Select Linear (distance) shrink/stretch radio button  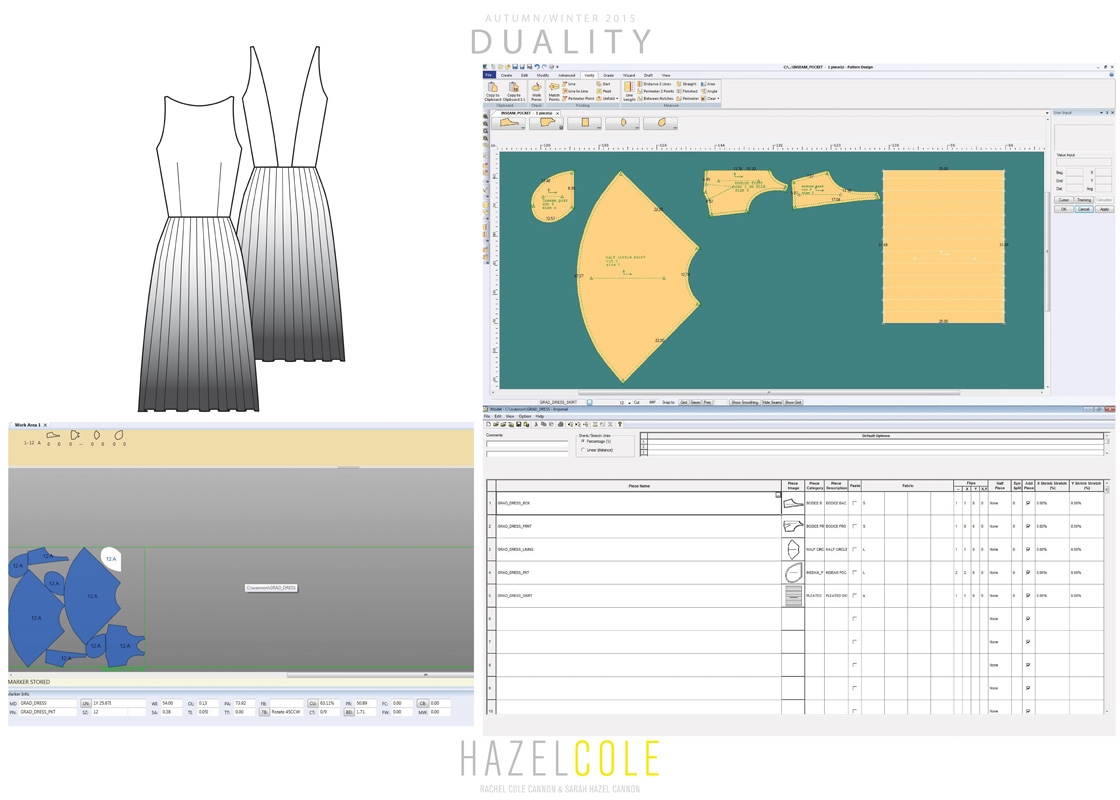tap(583, 450)
